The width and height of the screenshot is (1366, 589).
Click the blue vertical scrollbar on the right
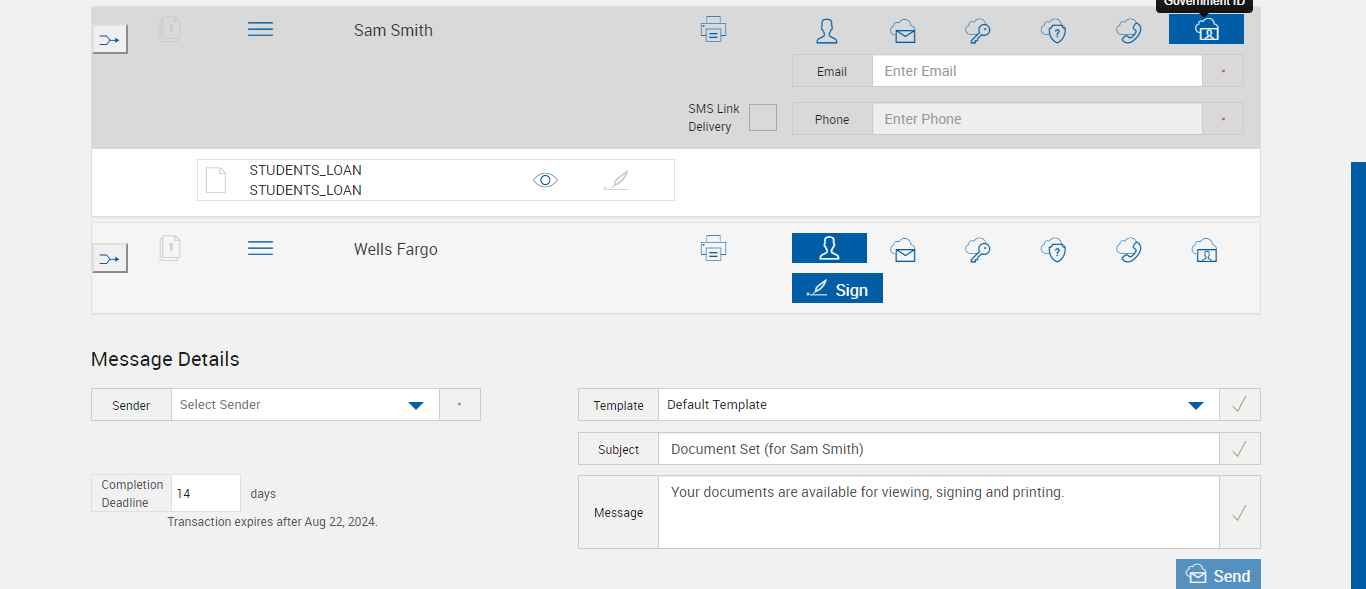pos(1358,375)
